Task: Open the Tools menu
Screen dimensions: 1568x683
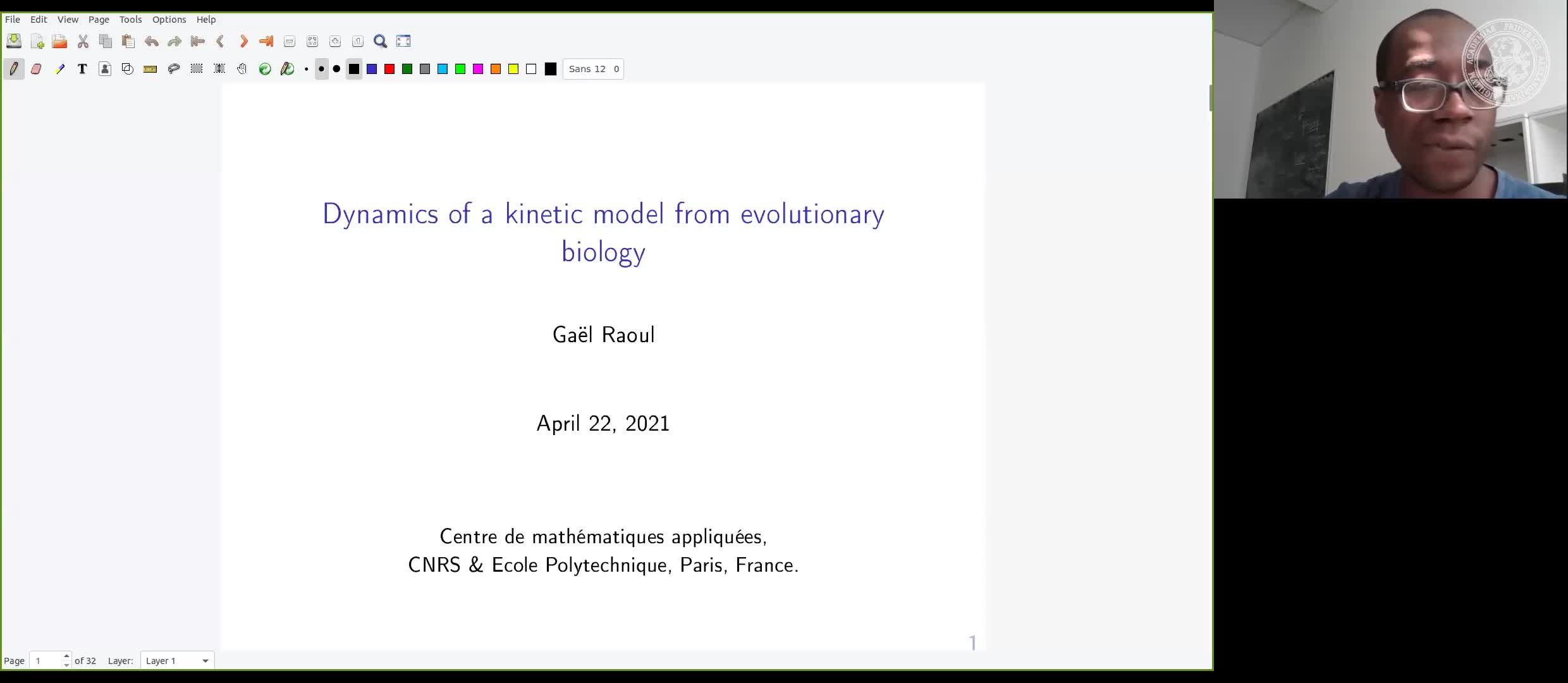Action: point(130,20)
